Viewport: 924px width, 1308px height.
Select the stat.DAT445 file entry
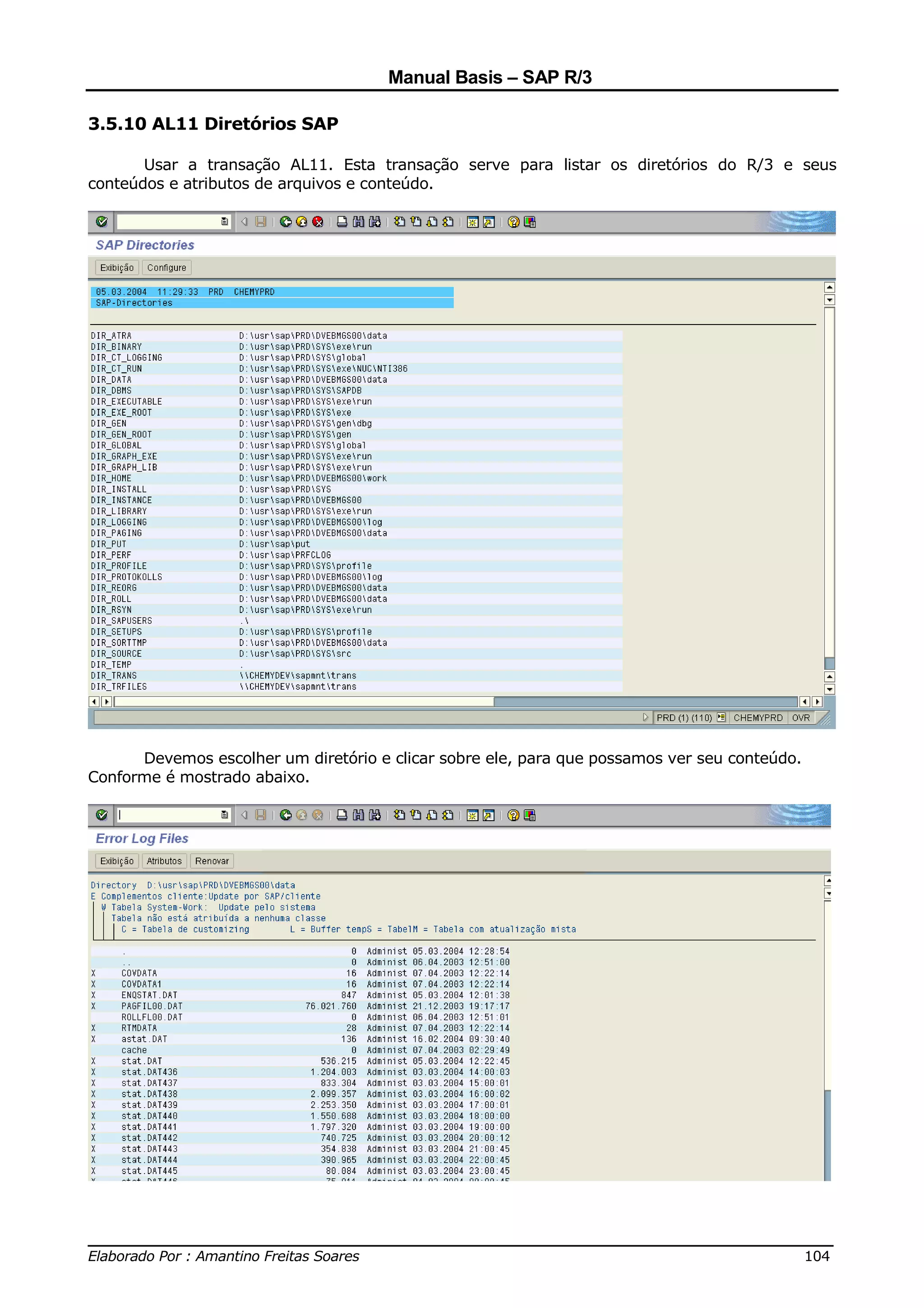point(300,1171)
